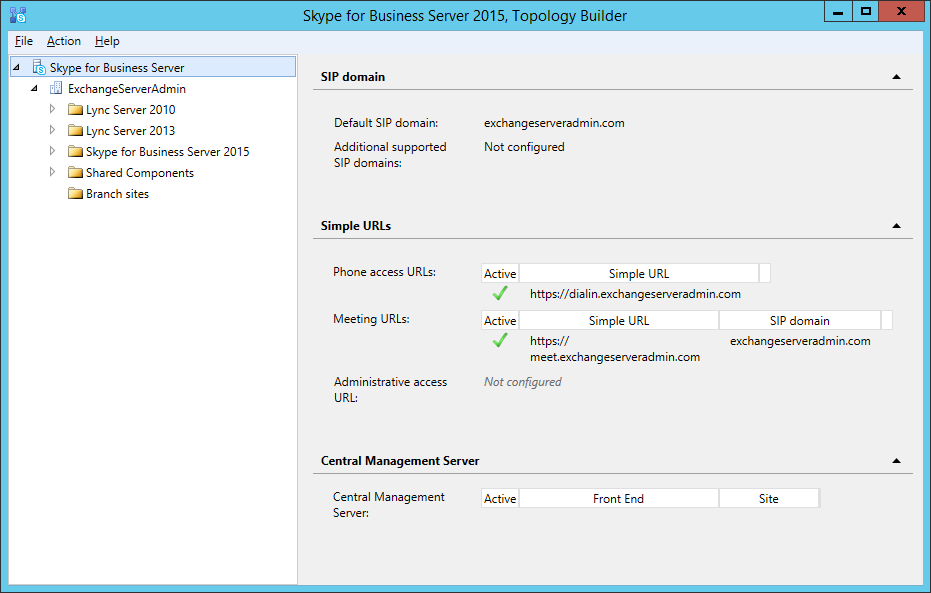This screenshot has width=931, height=593.
Task: Click the Skype for Business Server root icon
Action: click(39, 67)
